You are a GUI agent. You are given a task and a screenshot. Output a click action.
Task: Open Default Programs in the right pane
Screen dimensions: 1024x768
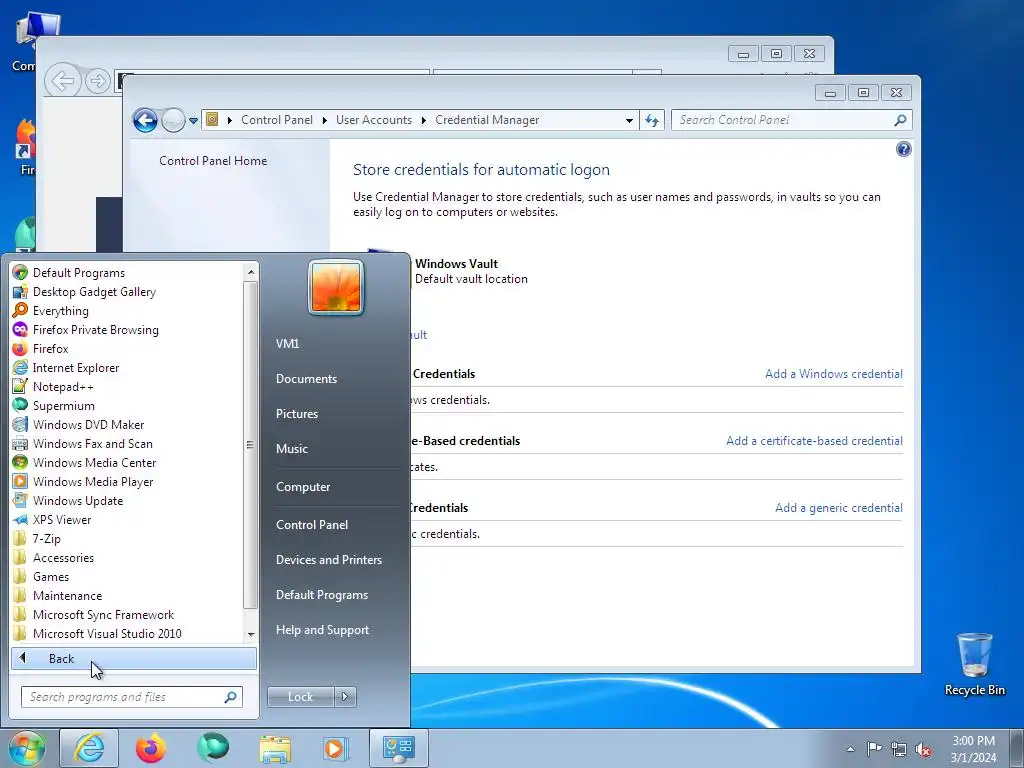point(321,595)
